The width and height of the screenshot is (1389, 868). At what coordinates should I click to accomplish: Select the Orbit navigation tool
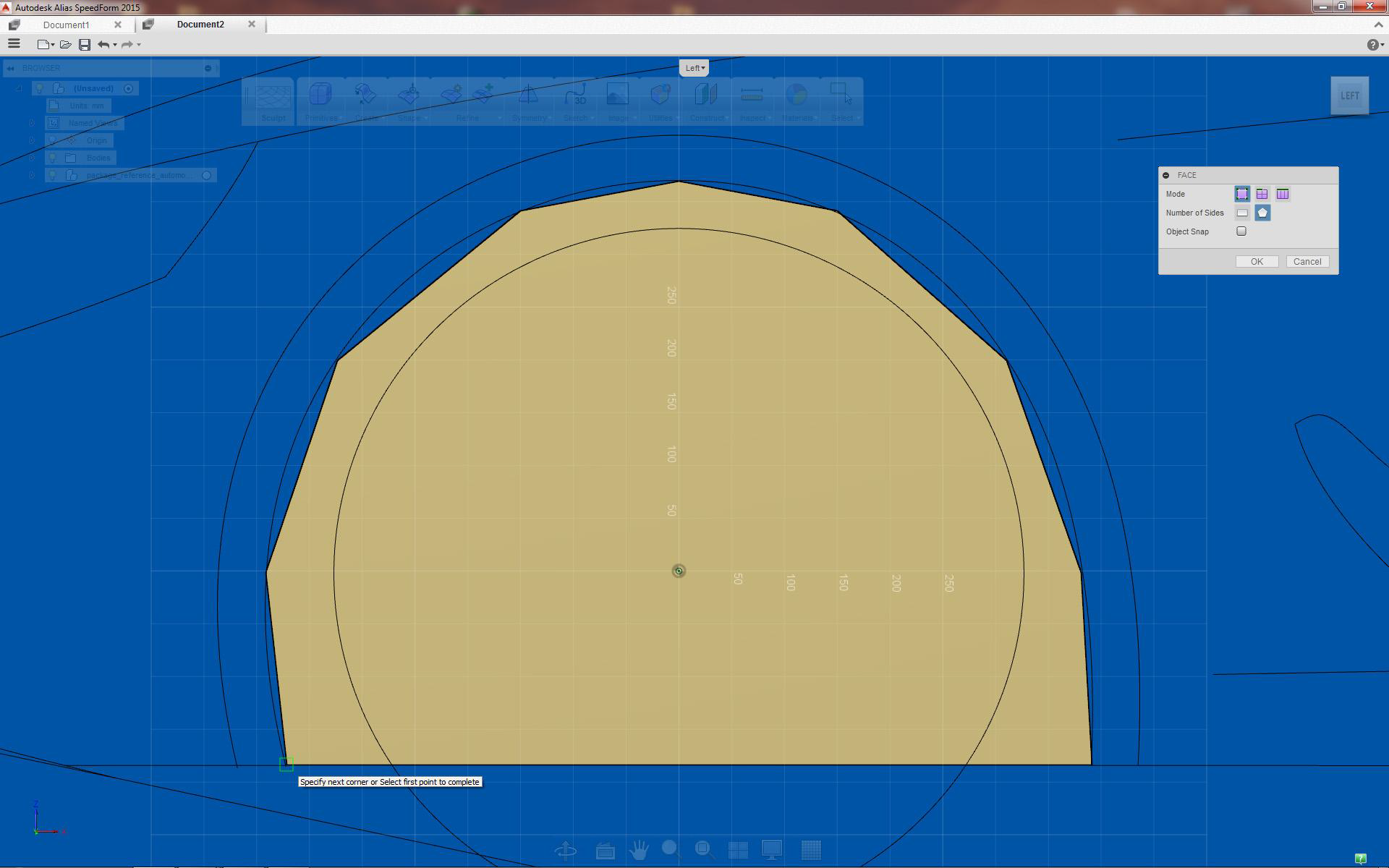point(566,850)
